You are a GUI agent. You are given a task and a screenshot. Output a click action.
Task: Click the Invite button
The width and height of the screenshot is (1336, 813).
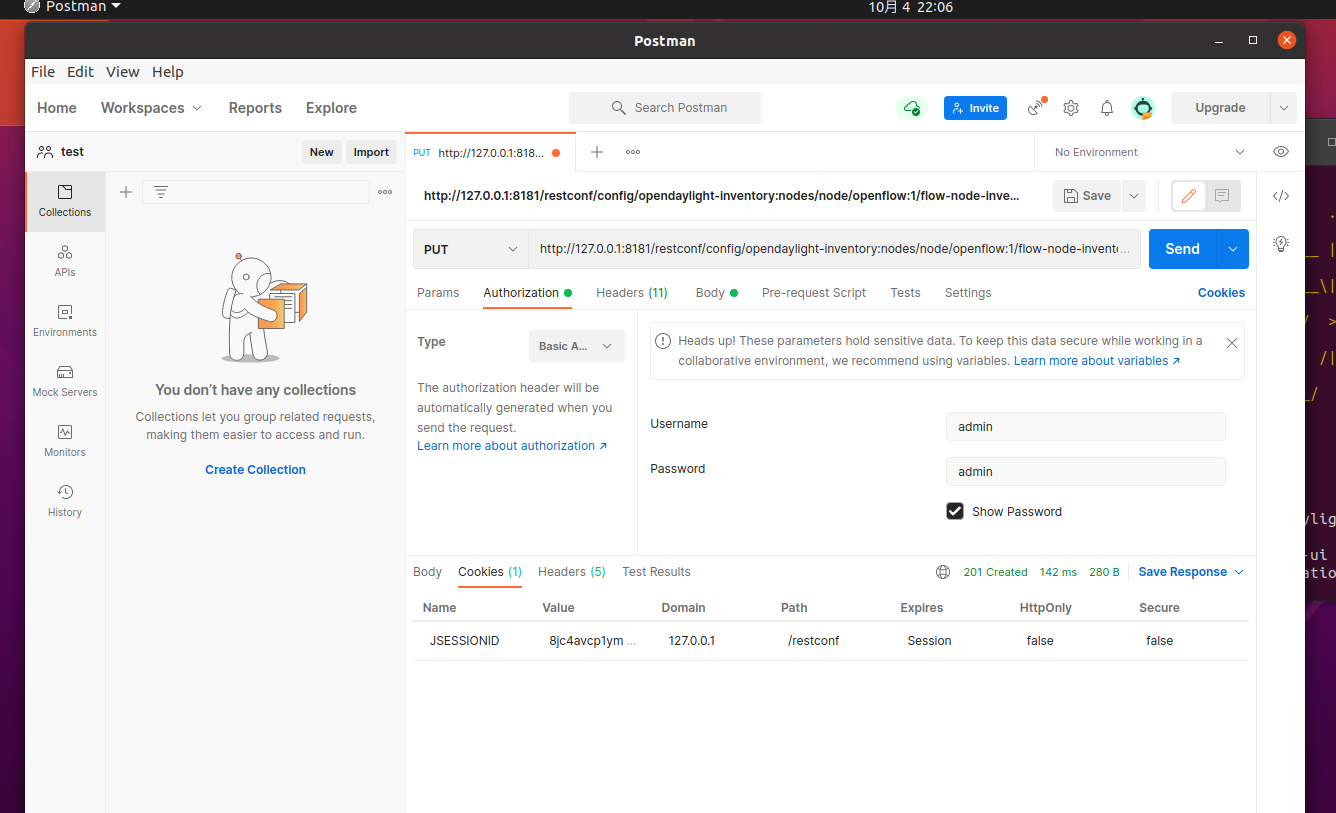click(975, 108)
